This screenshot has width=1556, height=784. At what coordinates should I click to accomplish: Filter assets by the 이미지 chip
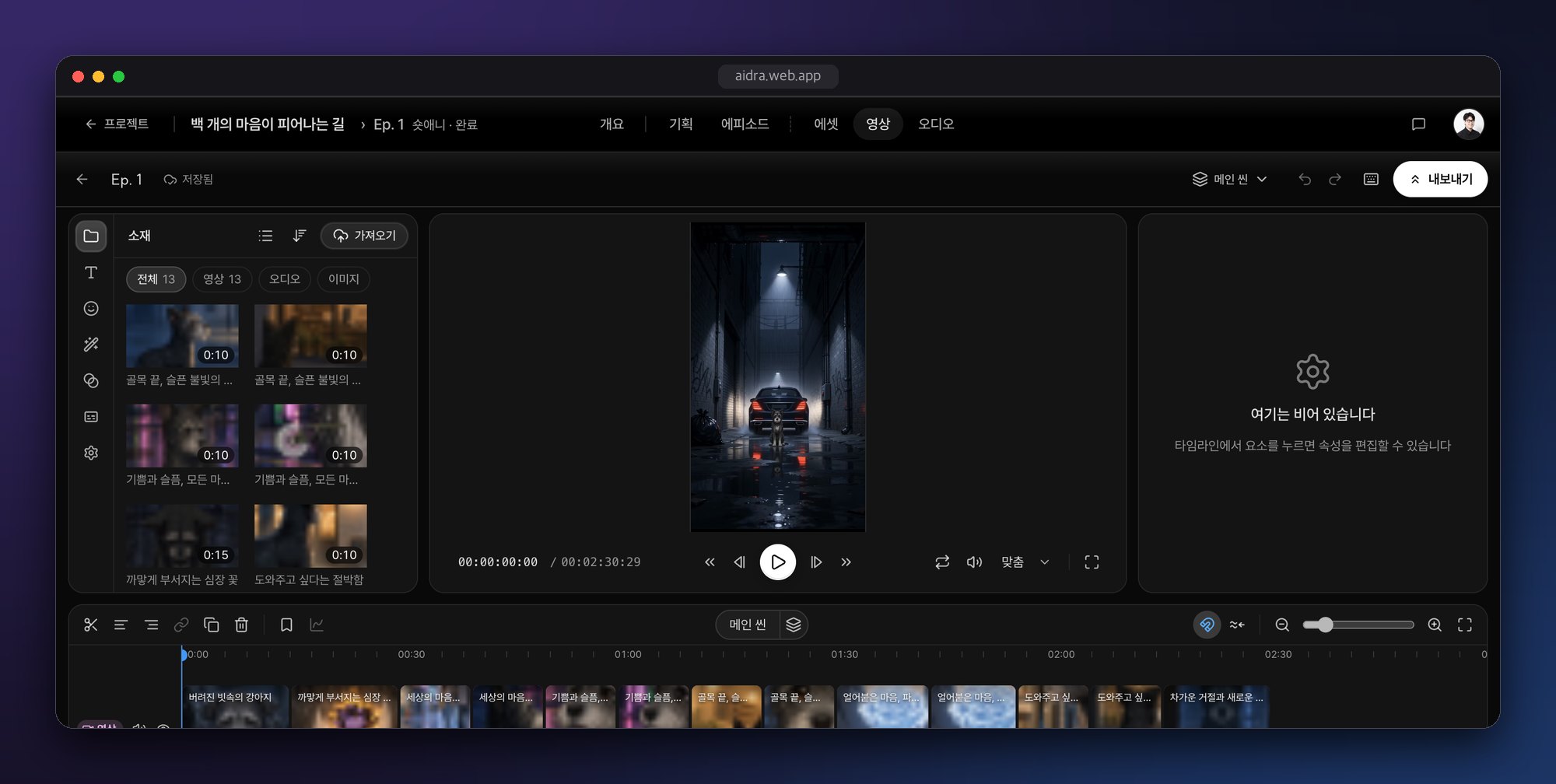click(x=344, y=279)
